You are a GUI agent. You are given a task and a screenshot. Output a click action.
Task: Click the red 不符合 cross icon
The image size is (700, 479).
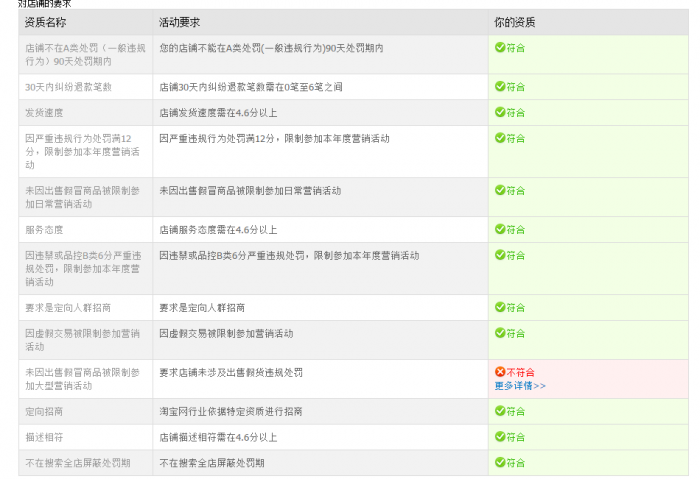point(500,372)
